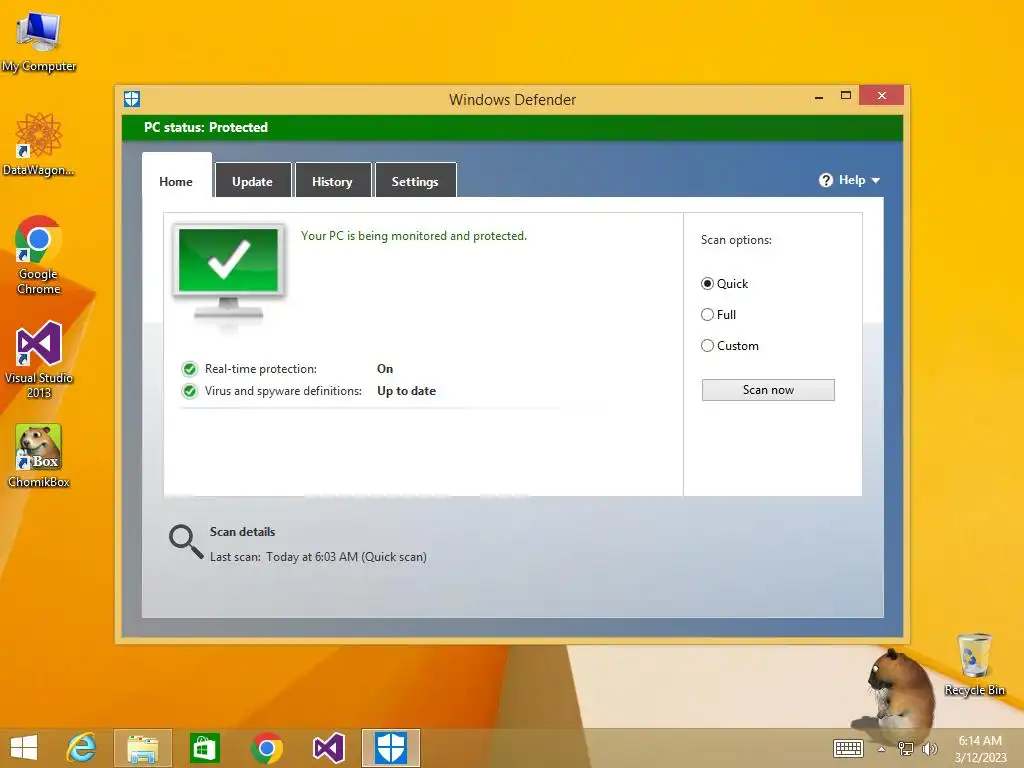Expand the Help dropdown arrow
Viewport: 1024px width, 768px height.
(876, 180)
